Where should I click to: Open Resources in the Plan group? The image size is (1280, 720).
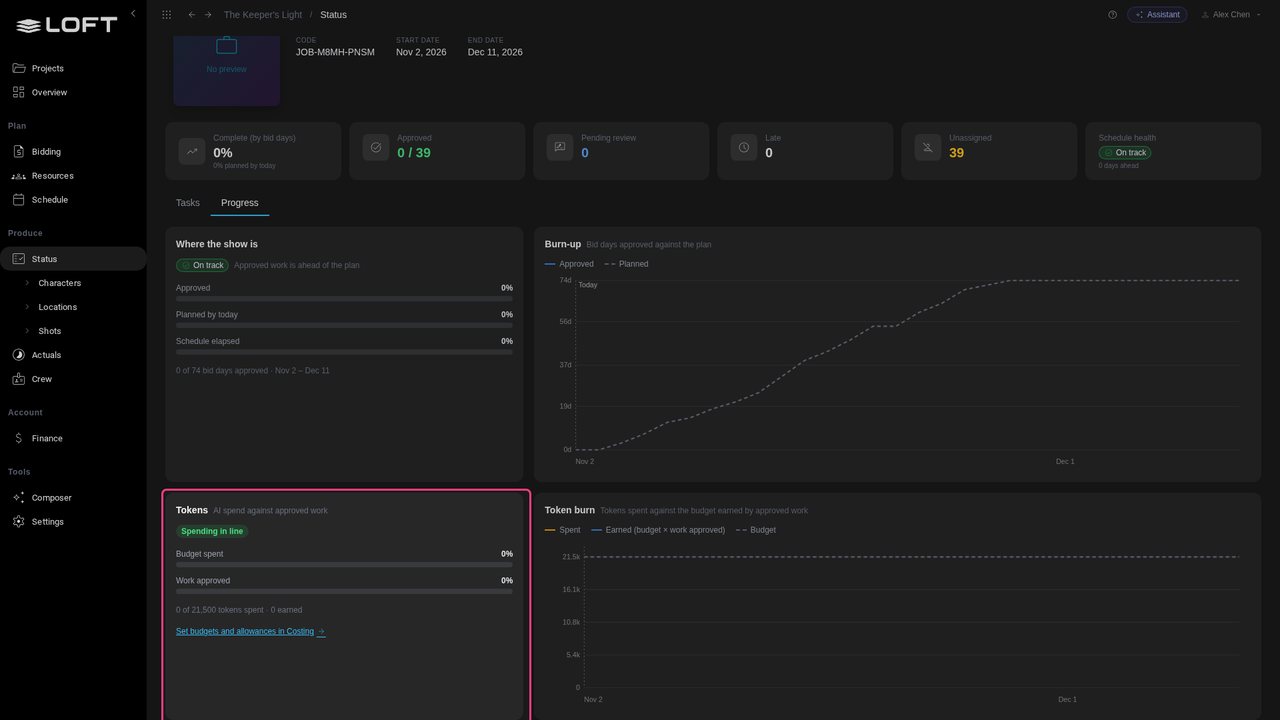[x=73, y=176]
